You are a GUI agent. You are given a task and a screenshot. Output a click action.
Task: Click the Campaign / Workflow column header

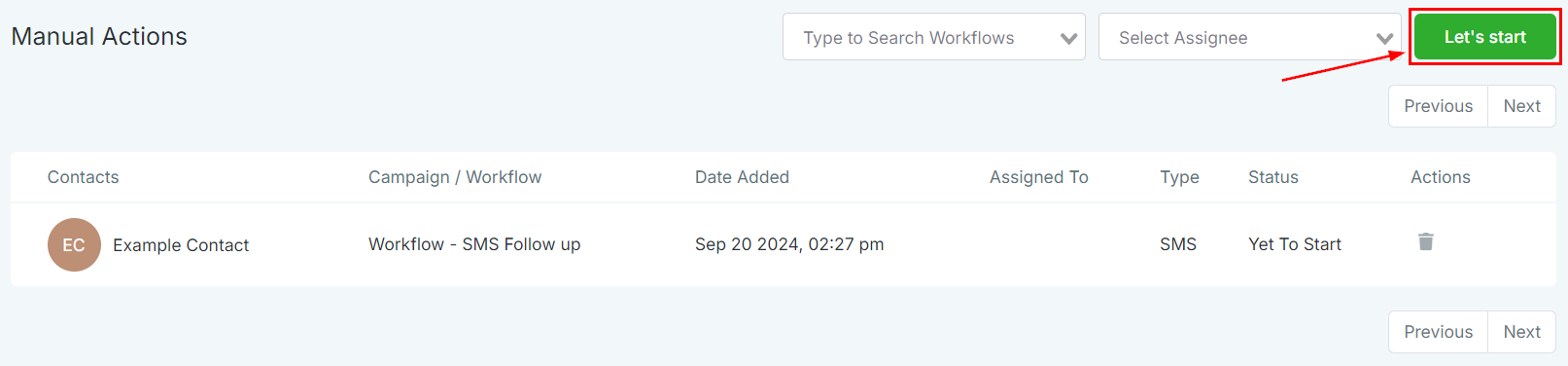tap(455, 177)
